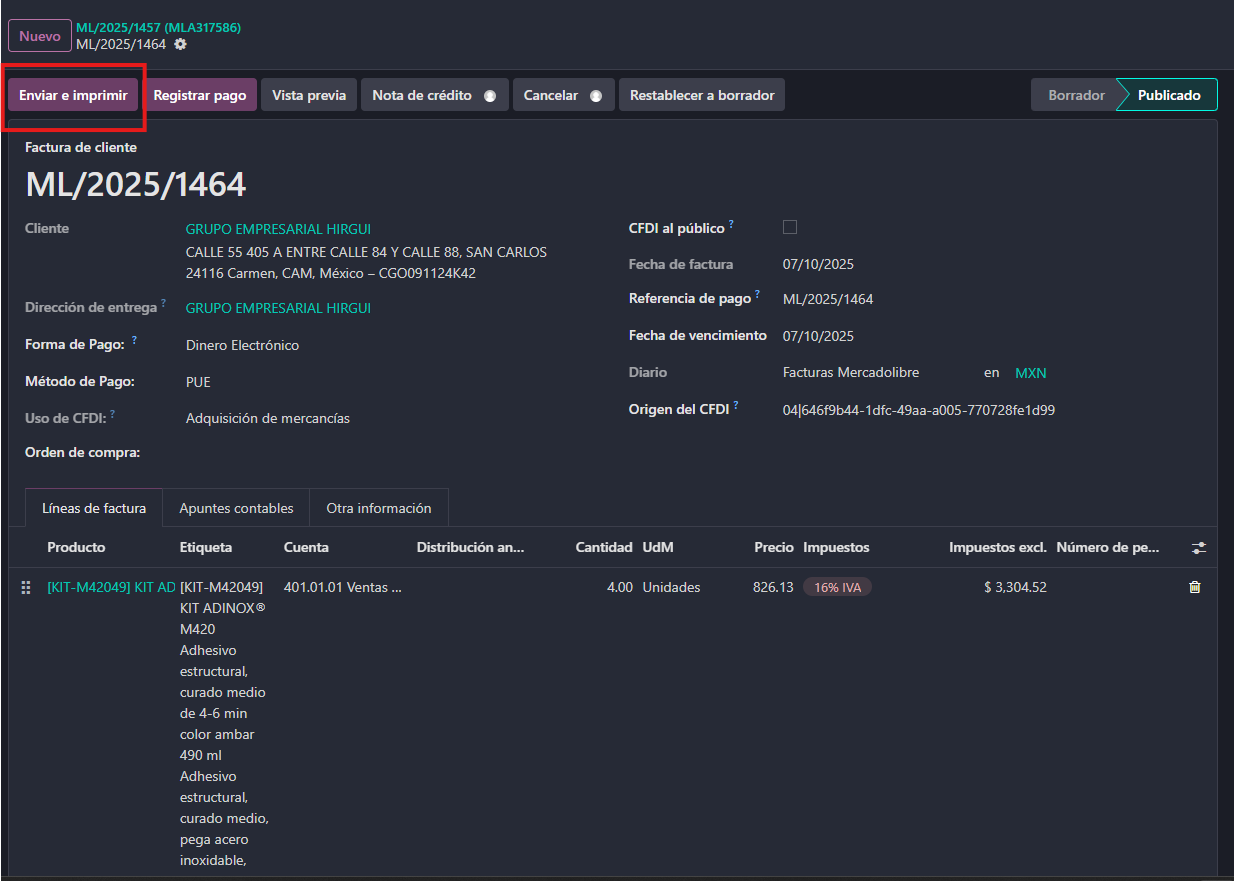
Task: Click the Nota de crédito button
Action: coord(434,95)
